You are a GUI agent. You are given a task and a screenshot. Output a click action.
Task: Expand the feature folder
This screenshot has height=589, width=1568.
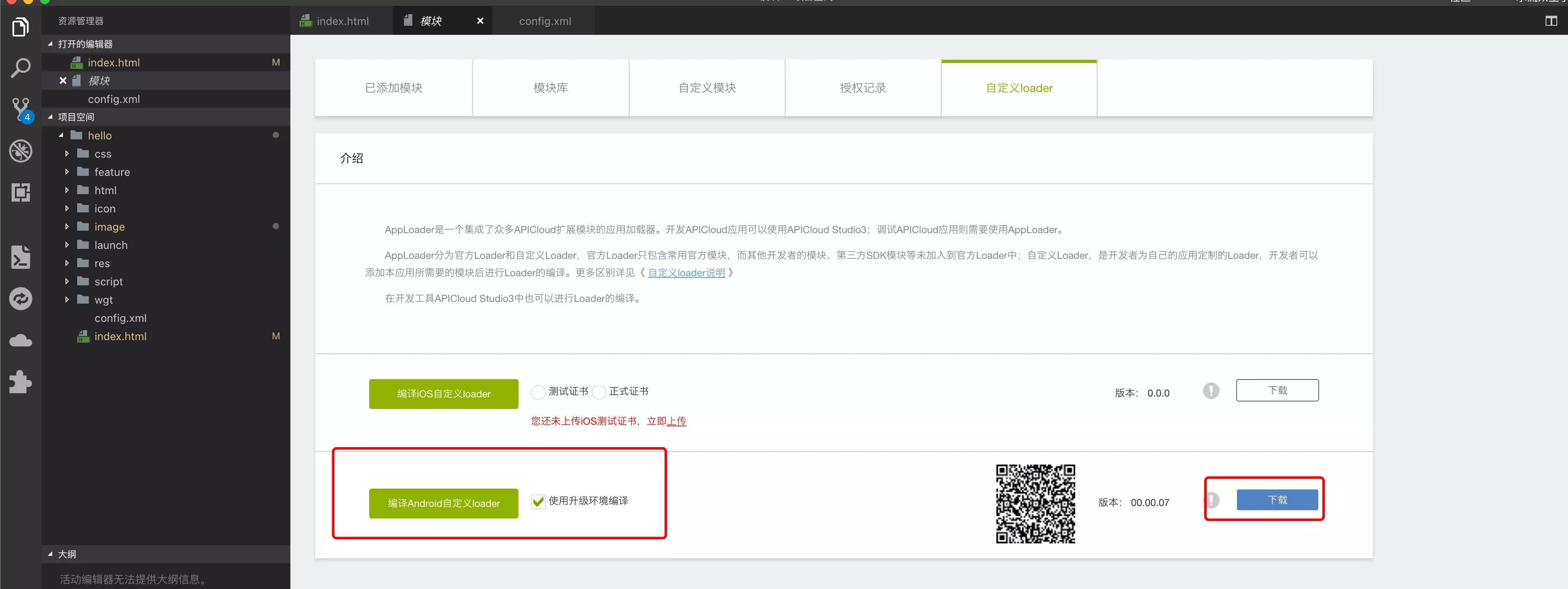68,172
